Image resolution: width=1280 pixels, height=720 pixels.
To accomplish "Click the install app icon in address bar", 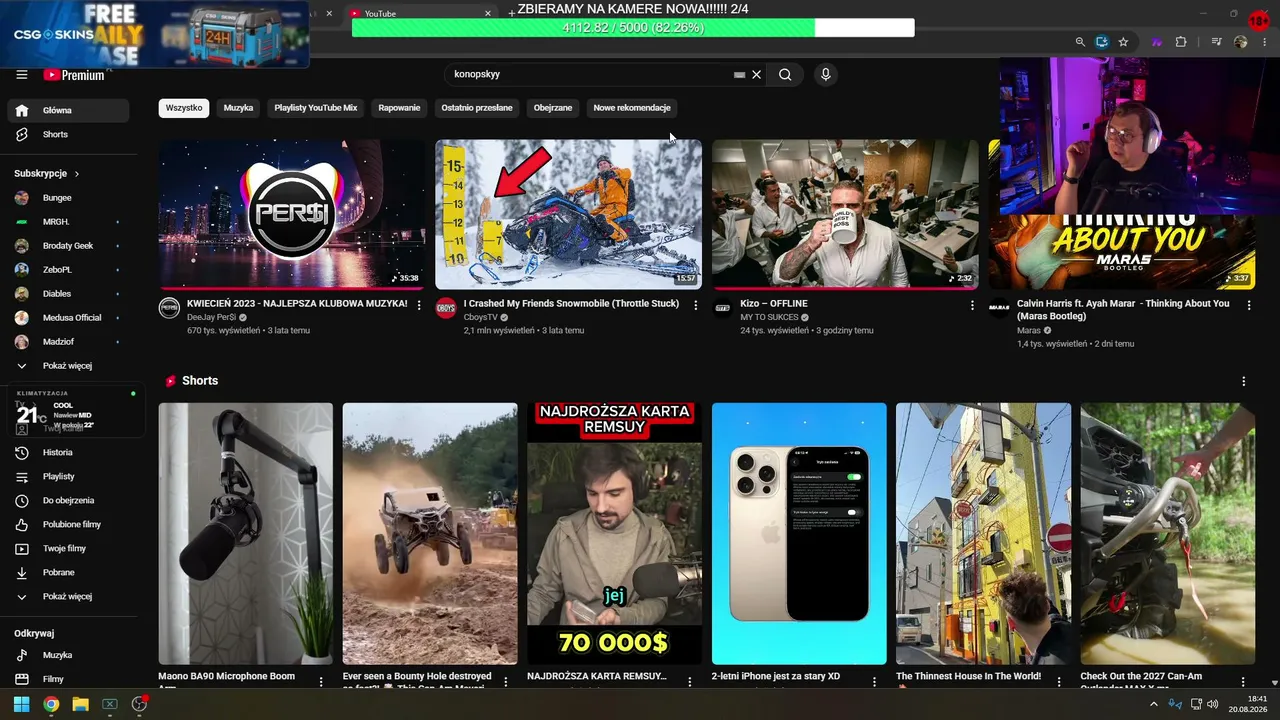I will point(1102,42).
